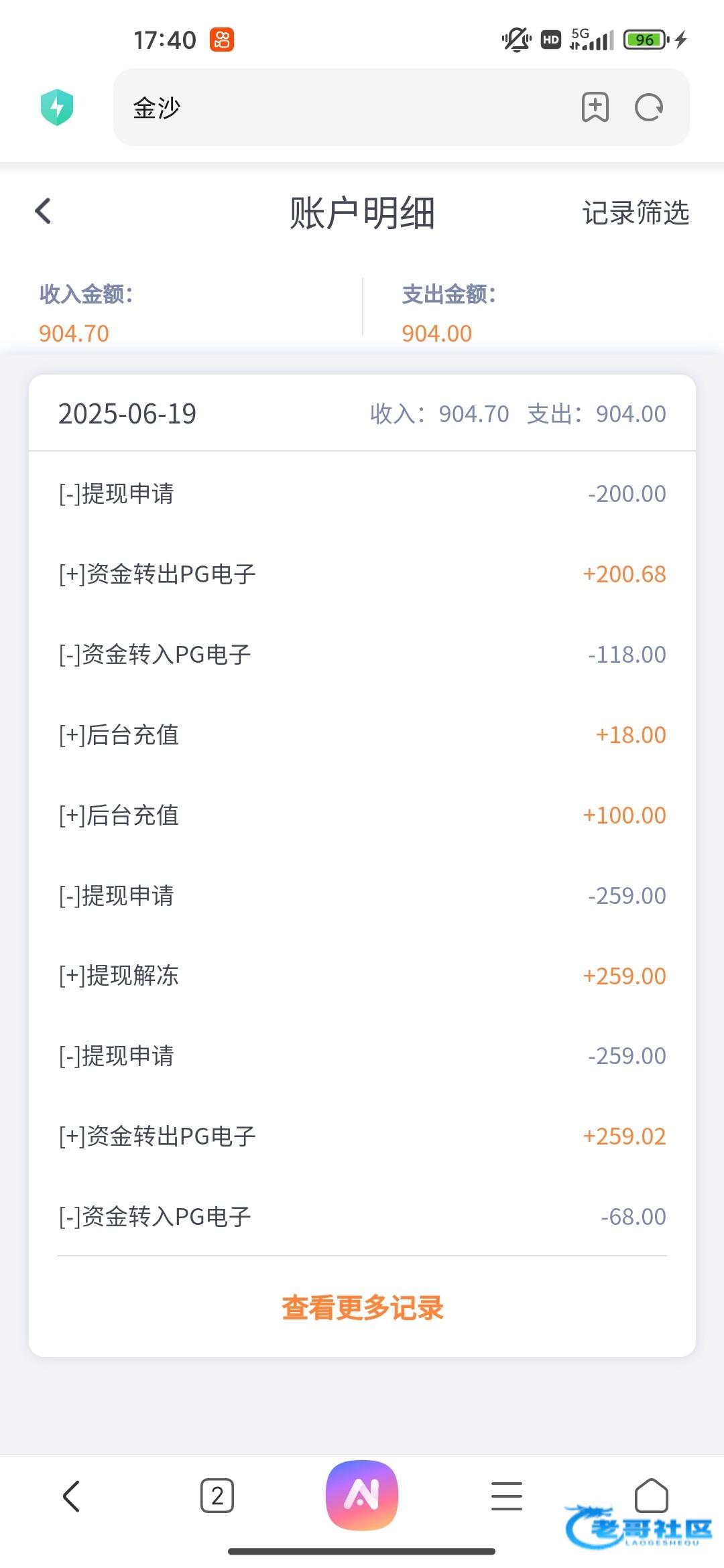
Task: Select the +200.68 资金转出PG电子 entry
Action: click(362, 574)
